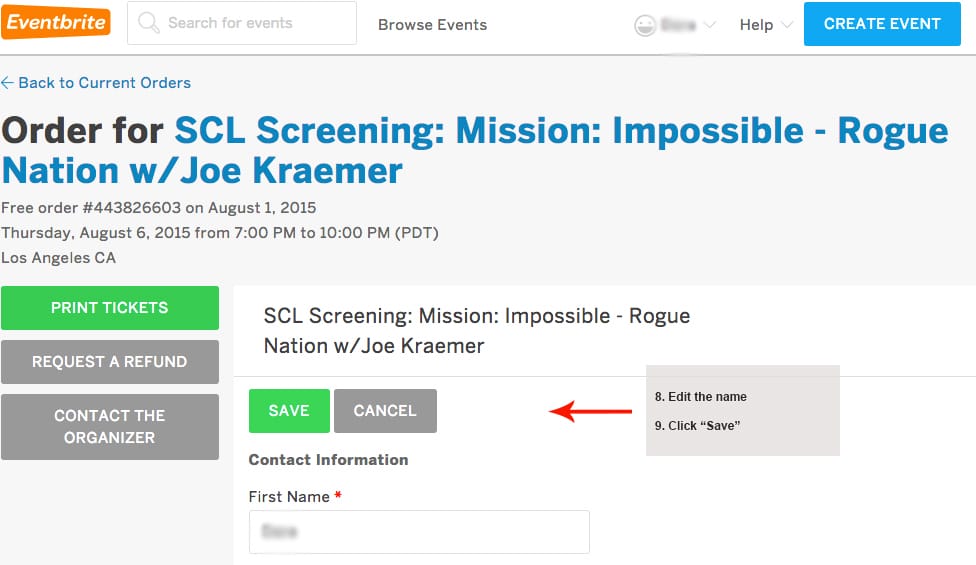Click the back arrow icon
The width and height of the screenshot is (976, 565).
[x=8, y=83]
